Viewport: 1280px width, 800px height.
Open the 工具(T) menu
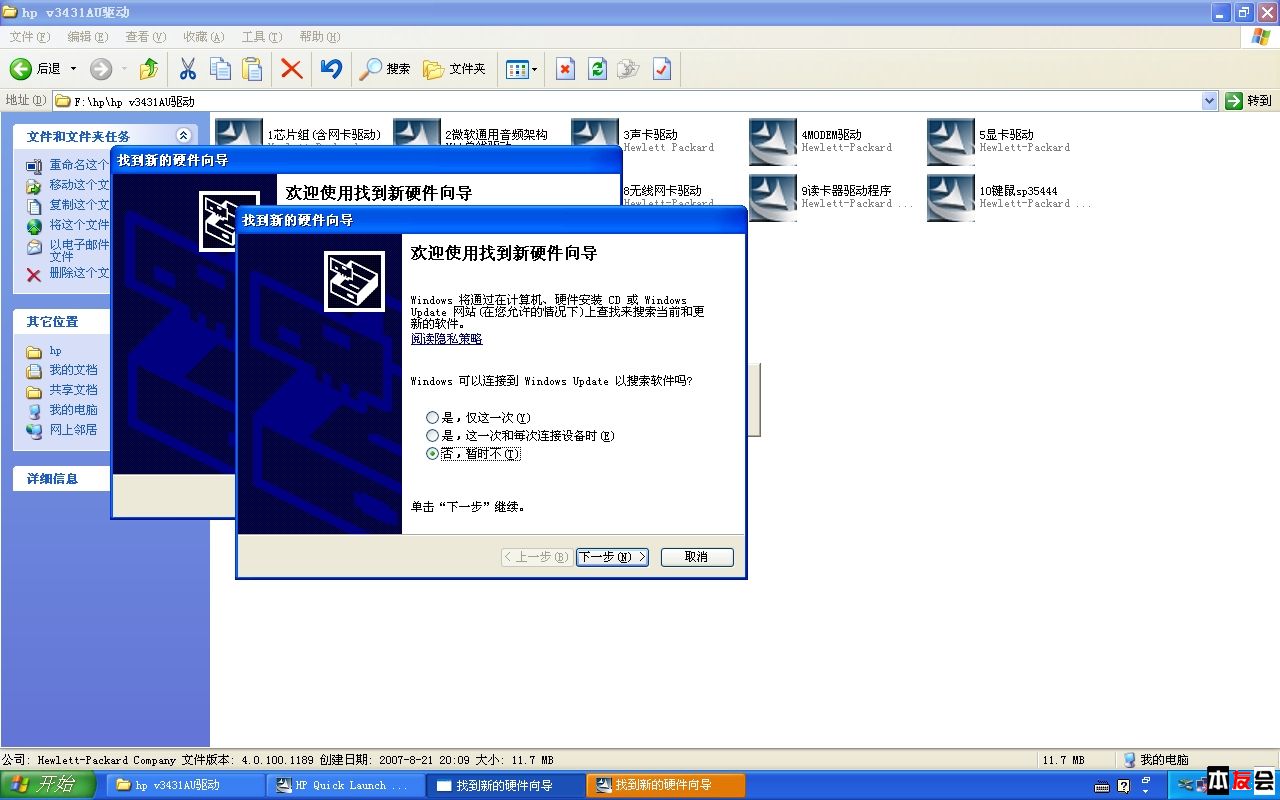click(x=261, y=37)
